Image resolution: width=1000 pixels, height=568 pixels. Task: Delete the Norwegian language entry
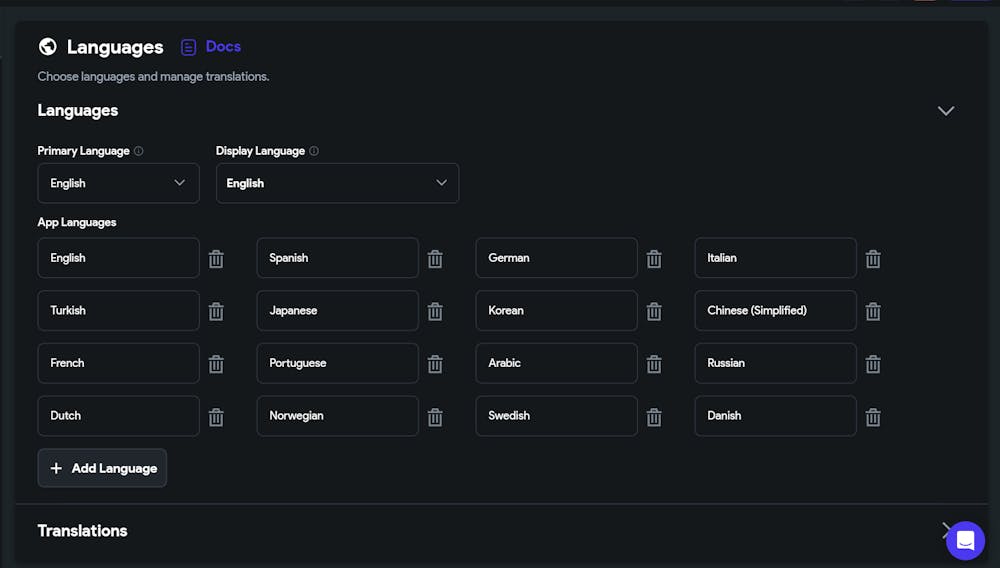(x=435, y=417)
